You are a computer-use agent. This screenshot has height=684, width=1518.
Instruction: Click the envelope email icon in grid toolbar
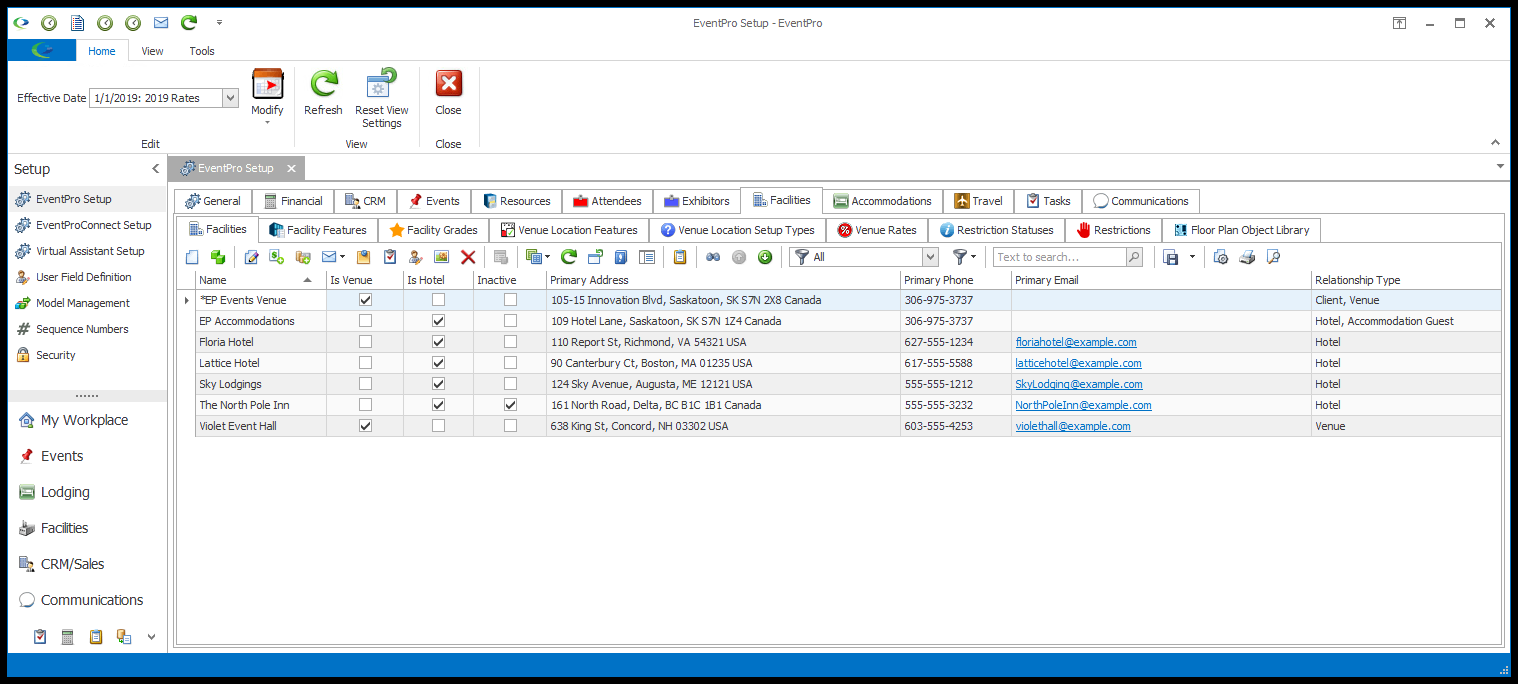pyautogui.click(x=329, y=257)
